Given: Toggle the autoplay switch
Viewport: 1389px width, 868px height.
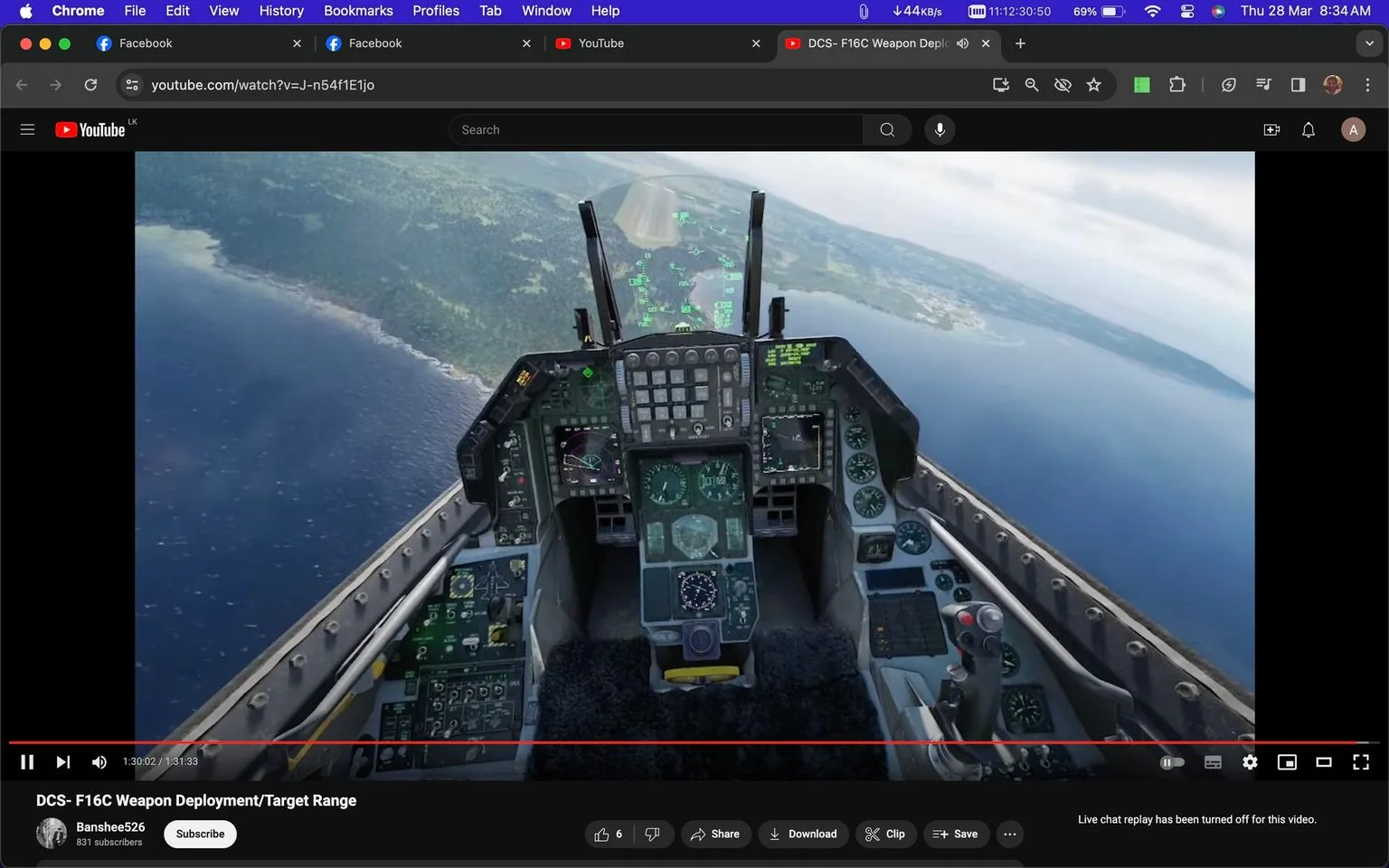Looking at the screenshot, I should pos(1172,762).
